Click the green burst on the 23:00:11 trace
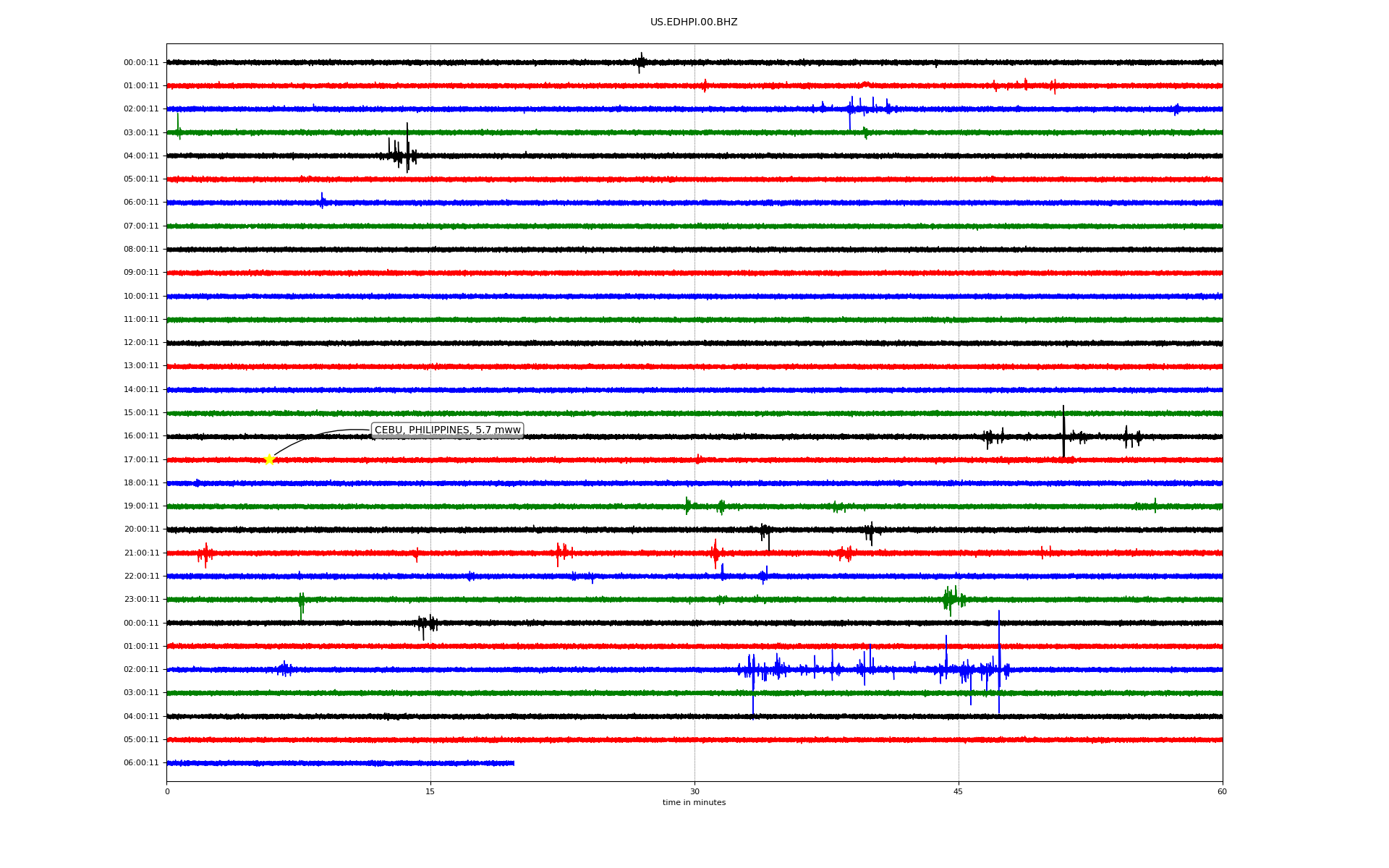This screenshot has width=1389, height=868. point(951,599)
